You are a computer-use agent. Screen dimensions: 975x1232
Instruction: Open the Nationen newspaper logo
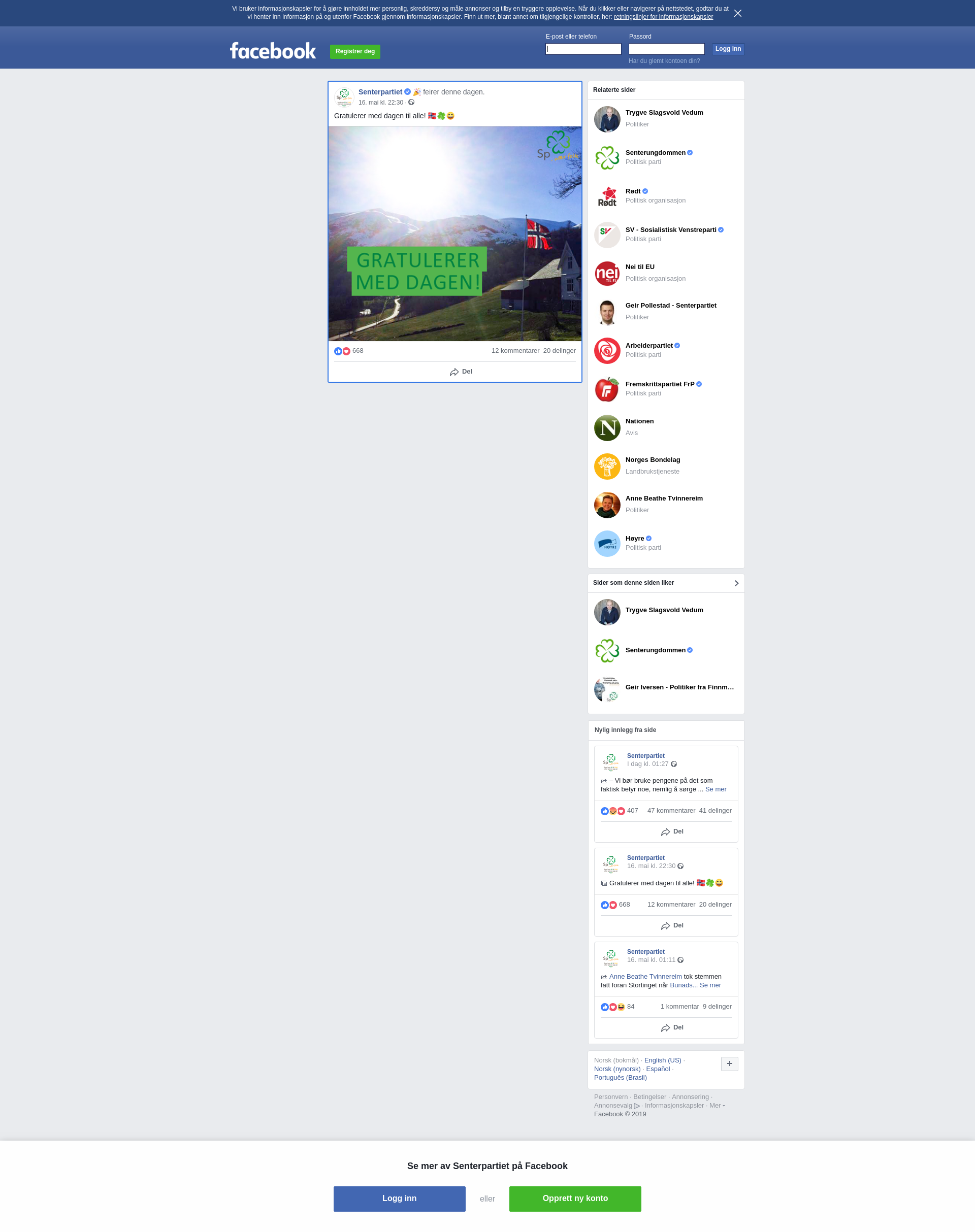tap(607, 427)
